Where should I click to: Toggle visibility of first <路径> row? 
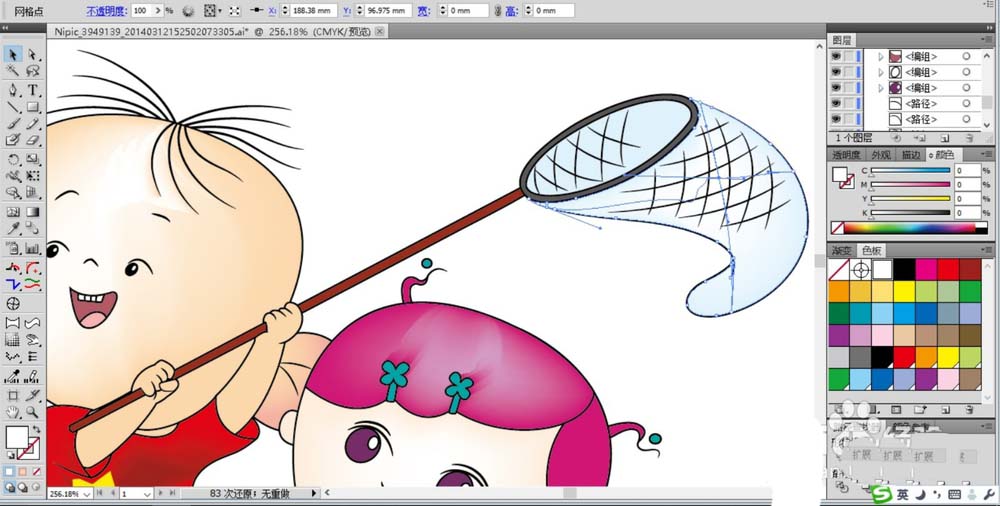835,103
